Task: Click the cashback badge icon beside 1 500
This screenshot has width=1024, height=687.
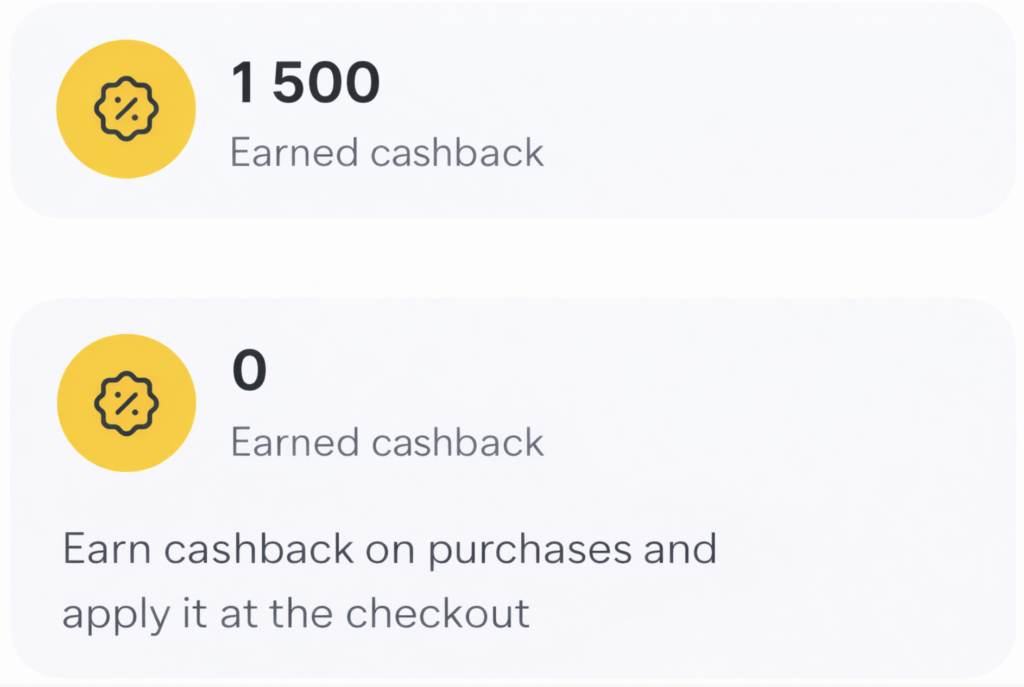Action: click(x=125, y=109)
